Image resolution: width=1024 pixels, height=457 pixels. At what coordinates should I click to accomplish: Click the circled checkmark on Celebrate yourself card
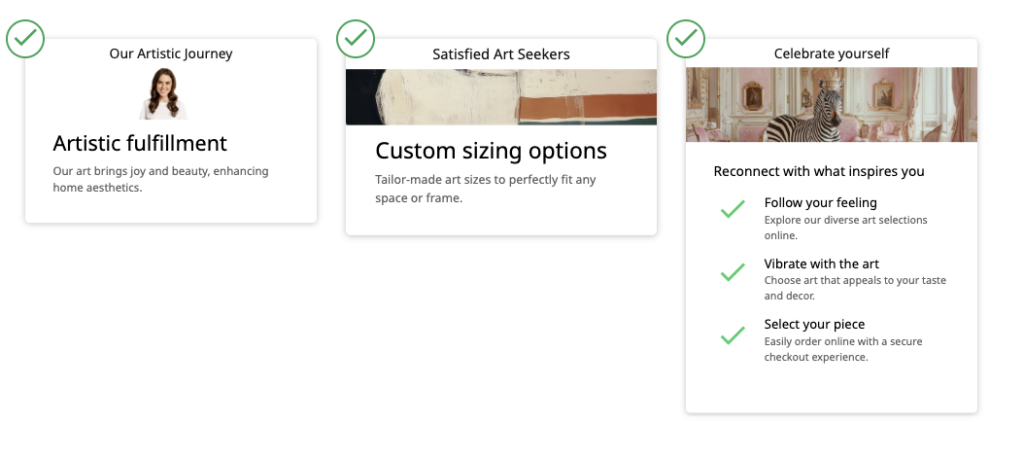(685, 39)
